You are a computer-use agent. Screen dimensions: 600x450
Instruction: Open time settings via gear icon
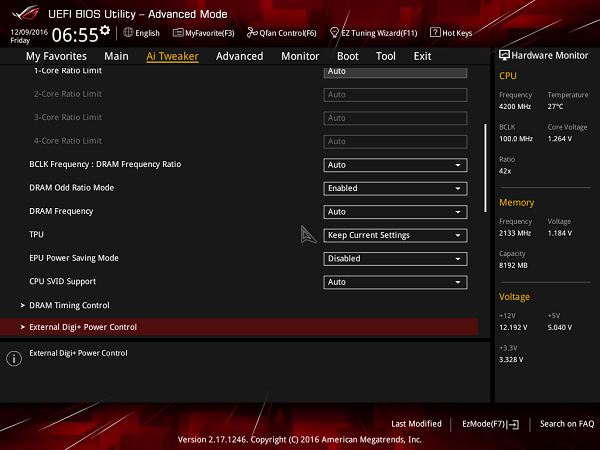(105, 31)
